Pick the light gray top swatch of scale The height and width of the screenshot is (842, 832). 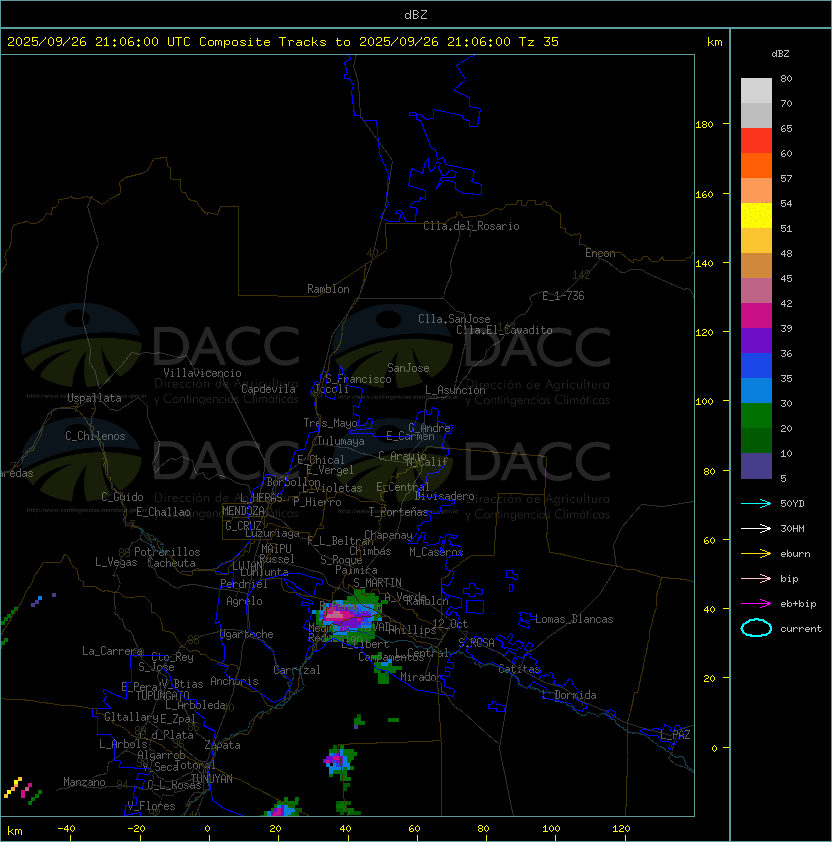(756, 91)
